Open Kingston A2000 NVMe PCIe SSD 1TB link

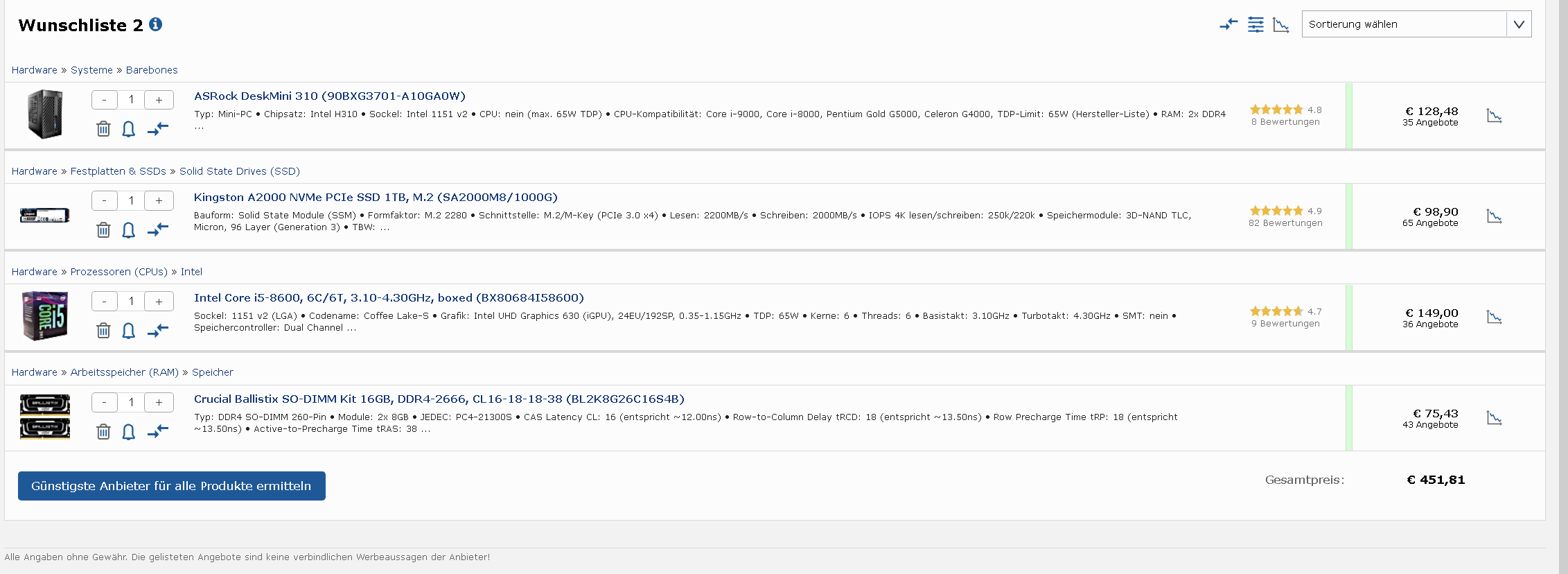pyautogui.click(x=376, y=198)
